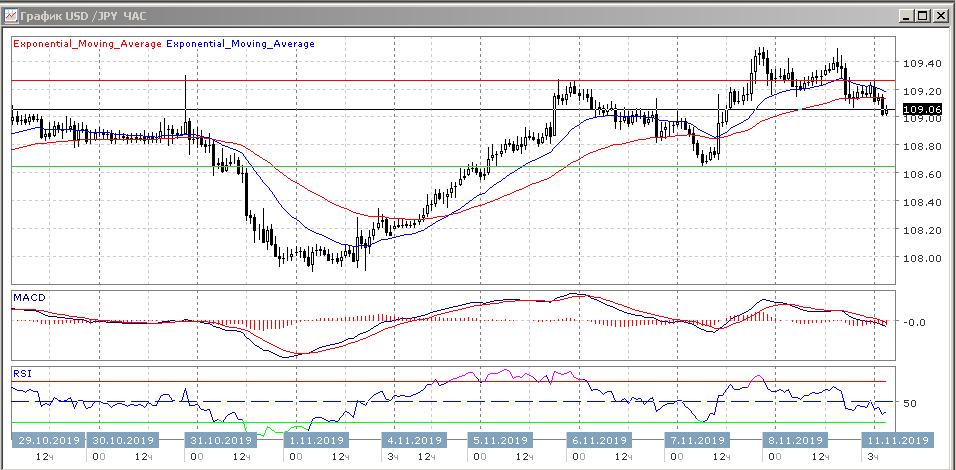Click the RSI 50 level label
Image resolution: width=956 pixels, height=470 pixels.
tap(910, 403)
